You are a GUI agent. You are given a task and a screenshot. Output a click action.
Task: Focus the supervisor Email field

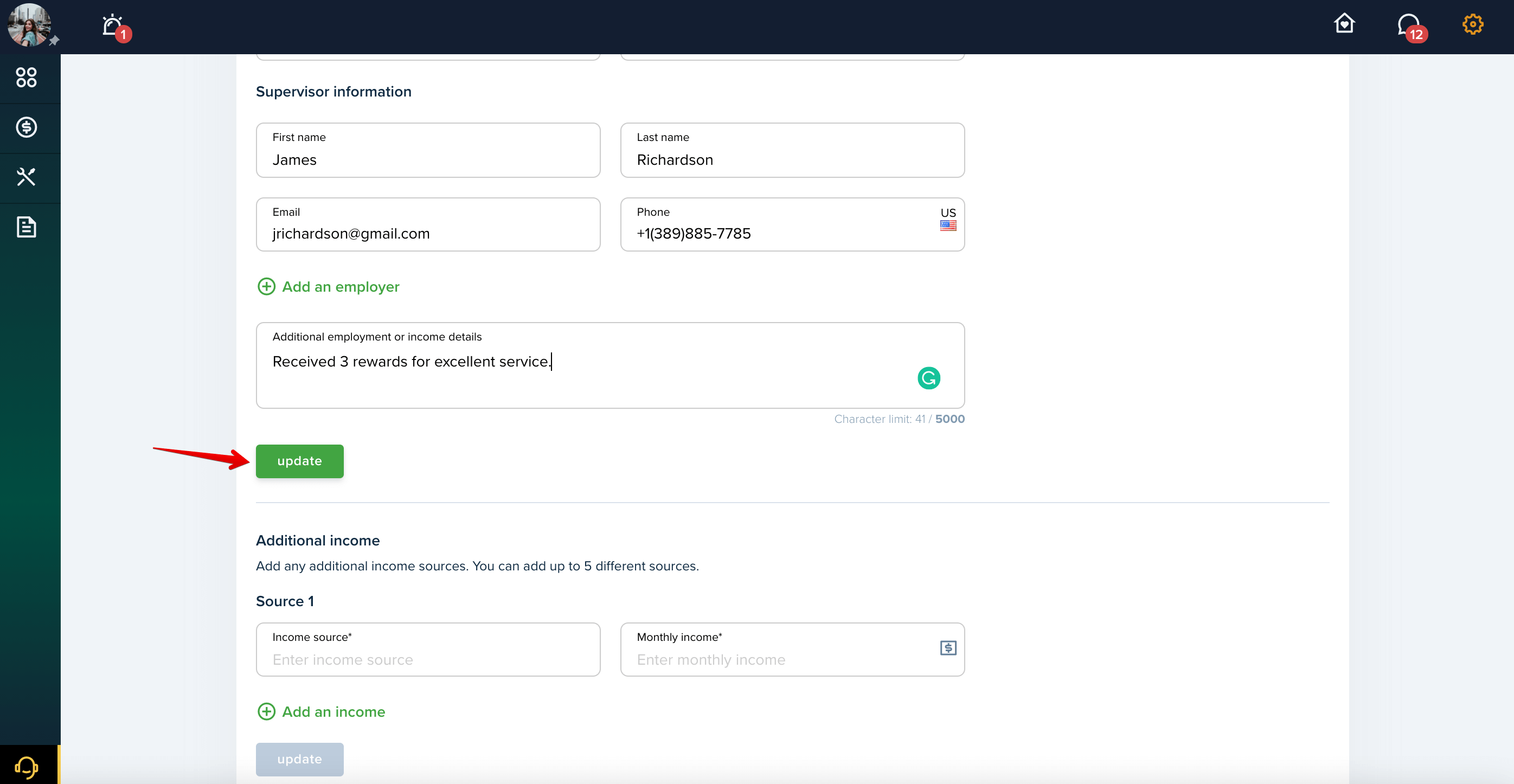tap(428, 224)
